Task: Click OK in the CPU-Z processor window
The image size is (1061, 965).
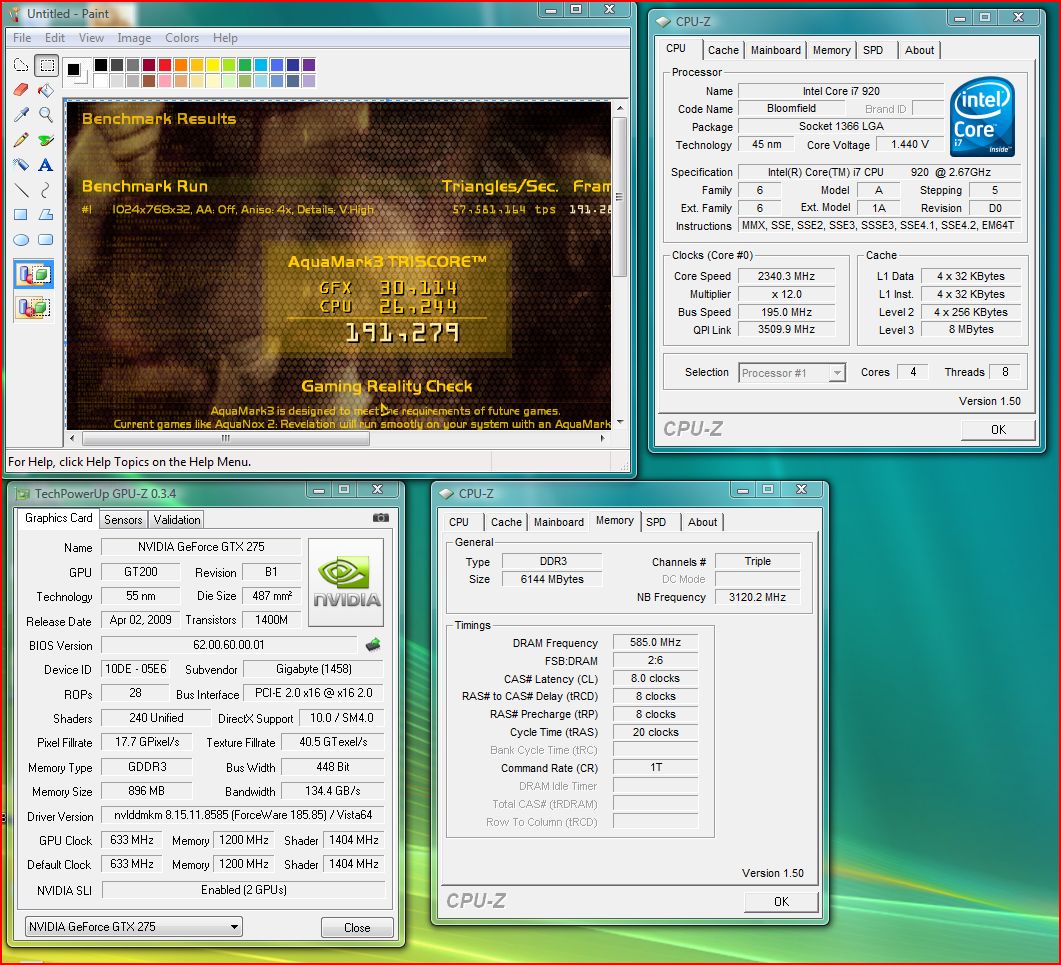Action: tap(998, 430)
